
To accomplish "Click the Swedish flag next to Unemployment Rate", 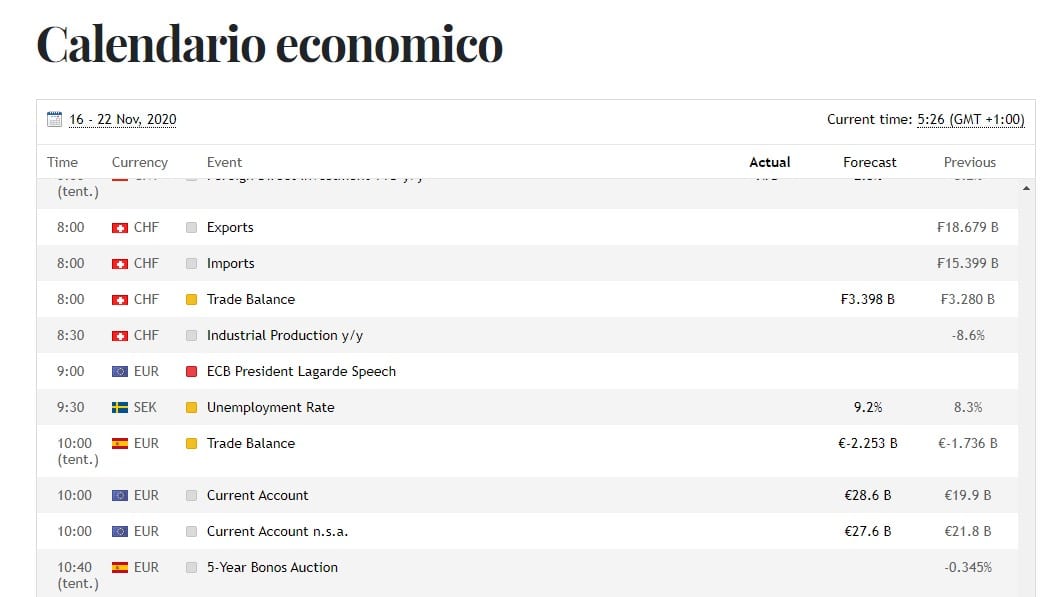I will tap(120, 407).
